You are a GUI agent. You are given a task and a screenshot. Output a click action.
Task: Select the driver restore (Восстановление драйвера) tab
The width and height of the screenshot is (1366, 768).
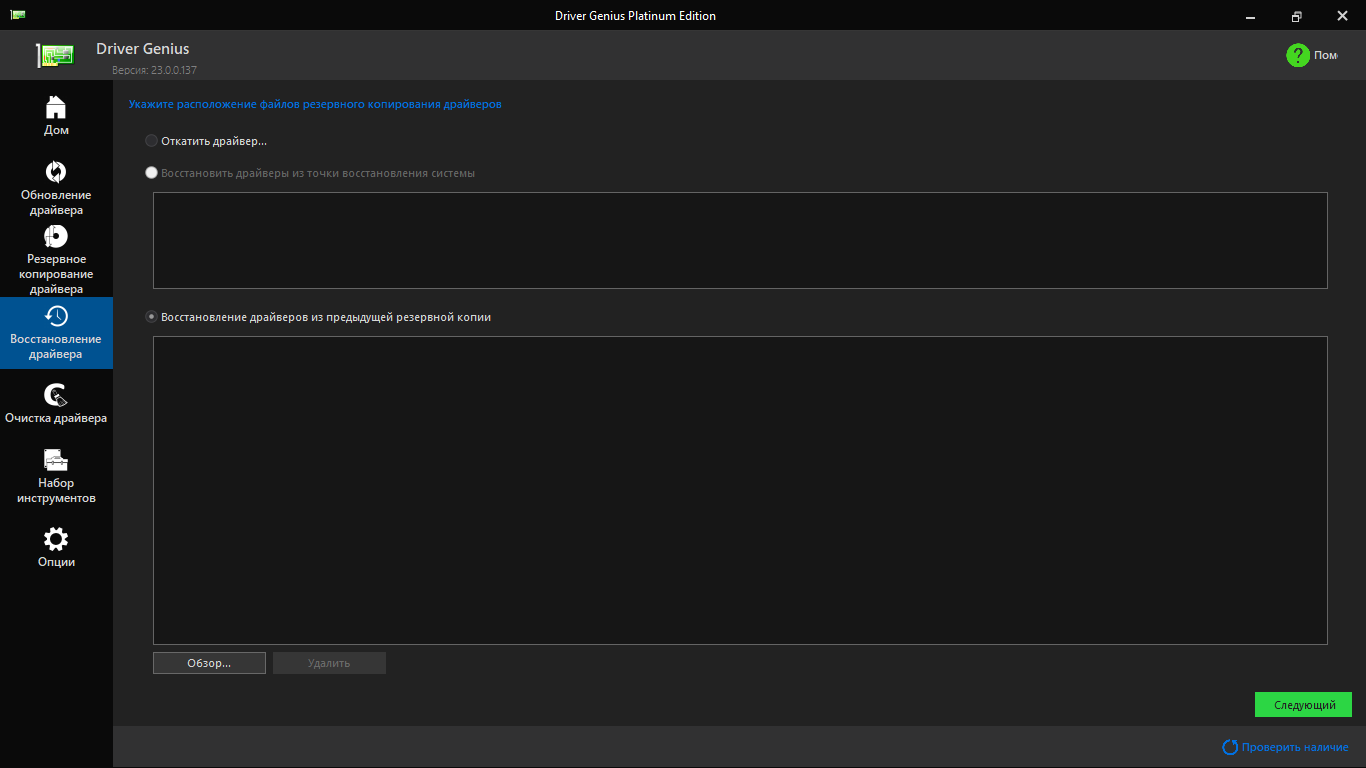[56, 333]
